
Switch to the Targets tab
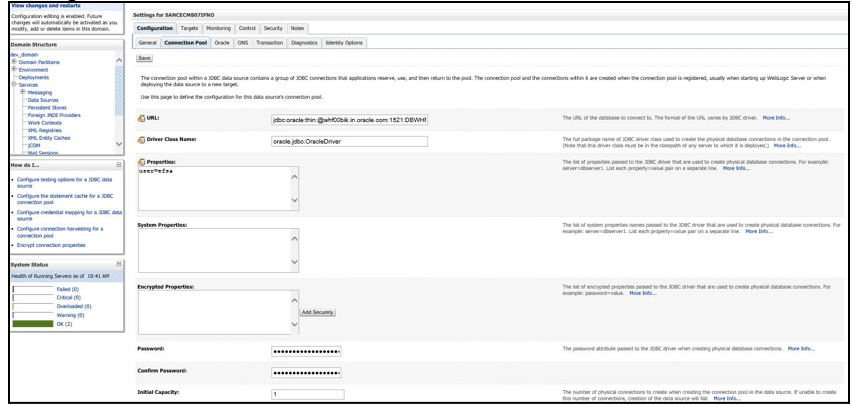click(x=189, y=28)
